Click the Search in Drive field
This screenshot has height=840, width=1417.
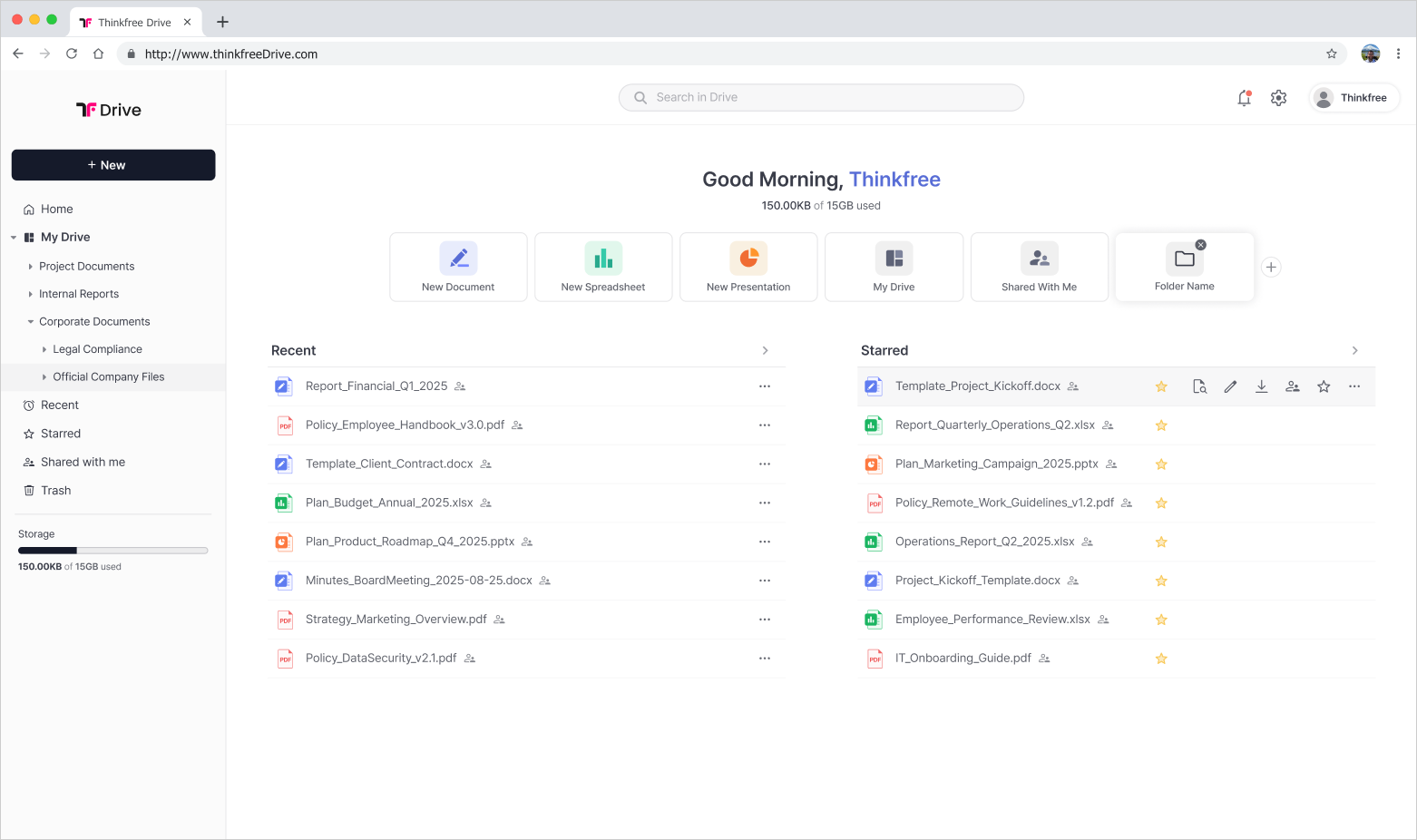click(x=821, y=98)
